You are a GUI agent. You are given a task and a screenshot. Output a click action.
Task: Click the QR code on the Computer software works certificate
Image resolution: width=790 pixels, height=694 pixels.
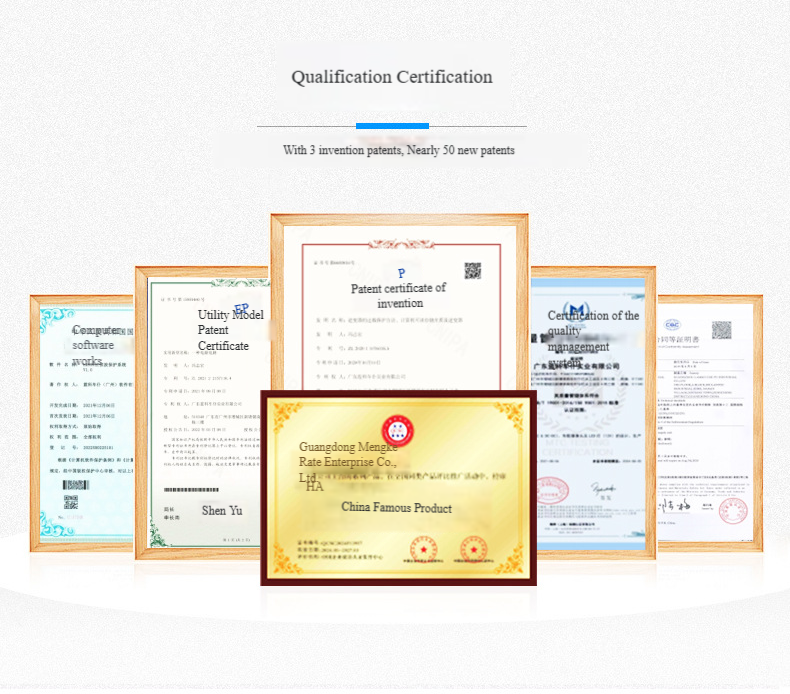[x=71, y=502]
